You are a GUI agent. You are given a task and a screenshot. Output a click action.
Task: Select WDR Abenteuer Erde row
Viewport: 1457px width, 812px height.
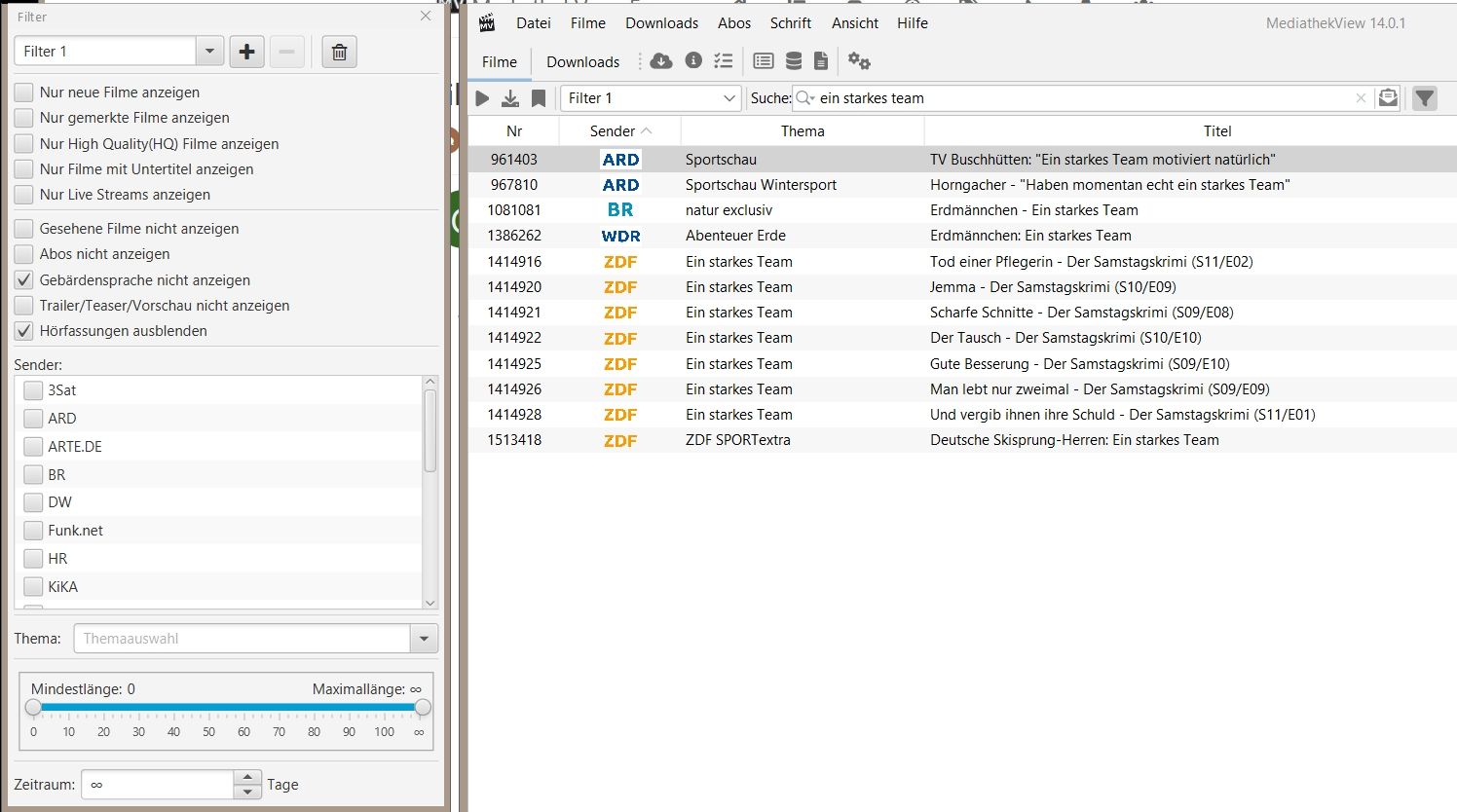(x=962, y=236)
